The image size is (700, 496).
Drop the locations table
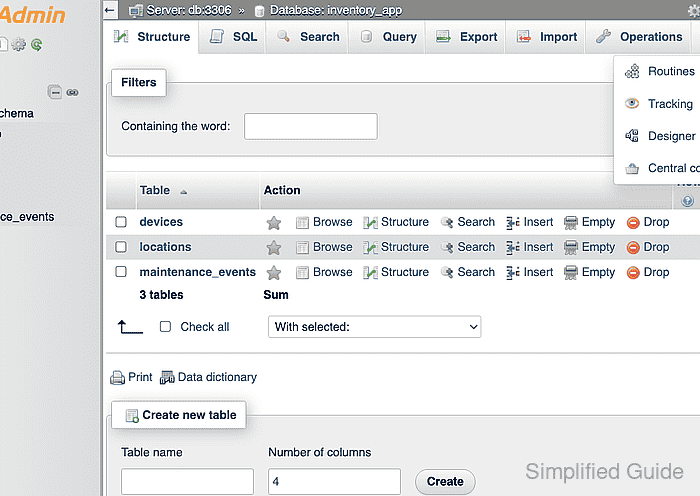click(x=648, y=247)
